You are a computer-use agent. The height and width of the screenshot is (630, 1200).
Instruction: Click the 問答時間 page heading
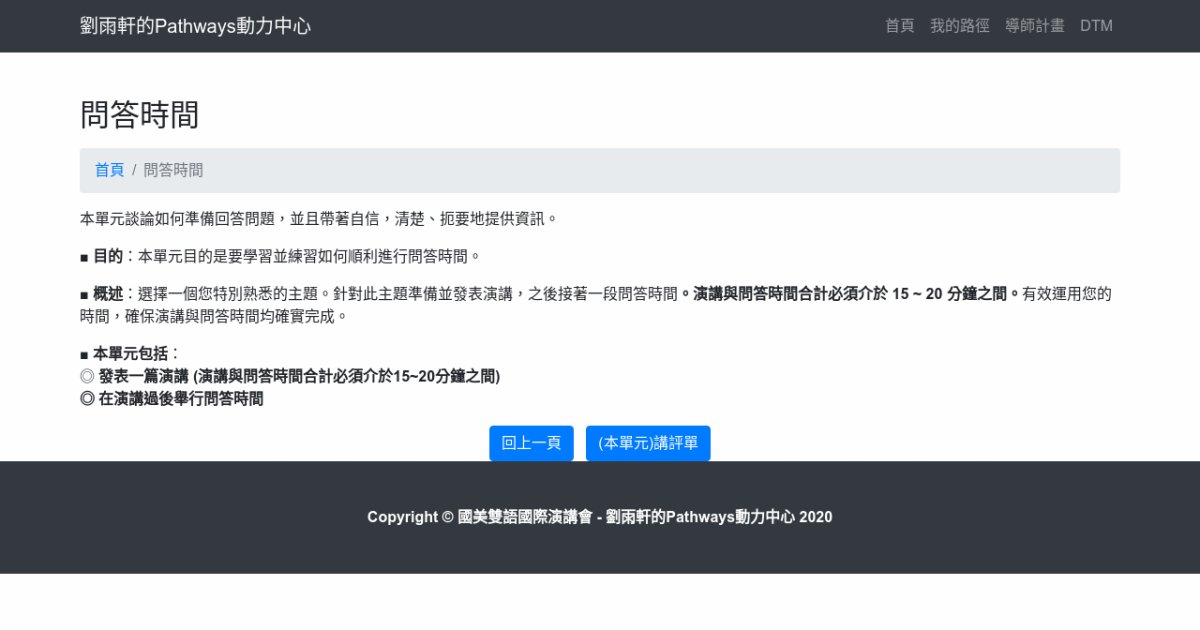(x=139, y=114)
